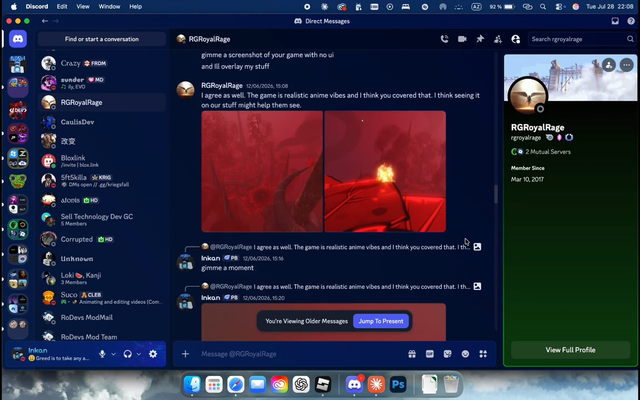This screenshot has width=640, height=400.
Task: Open the sticker picker icon
Action: (x=448, y=354)
